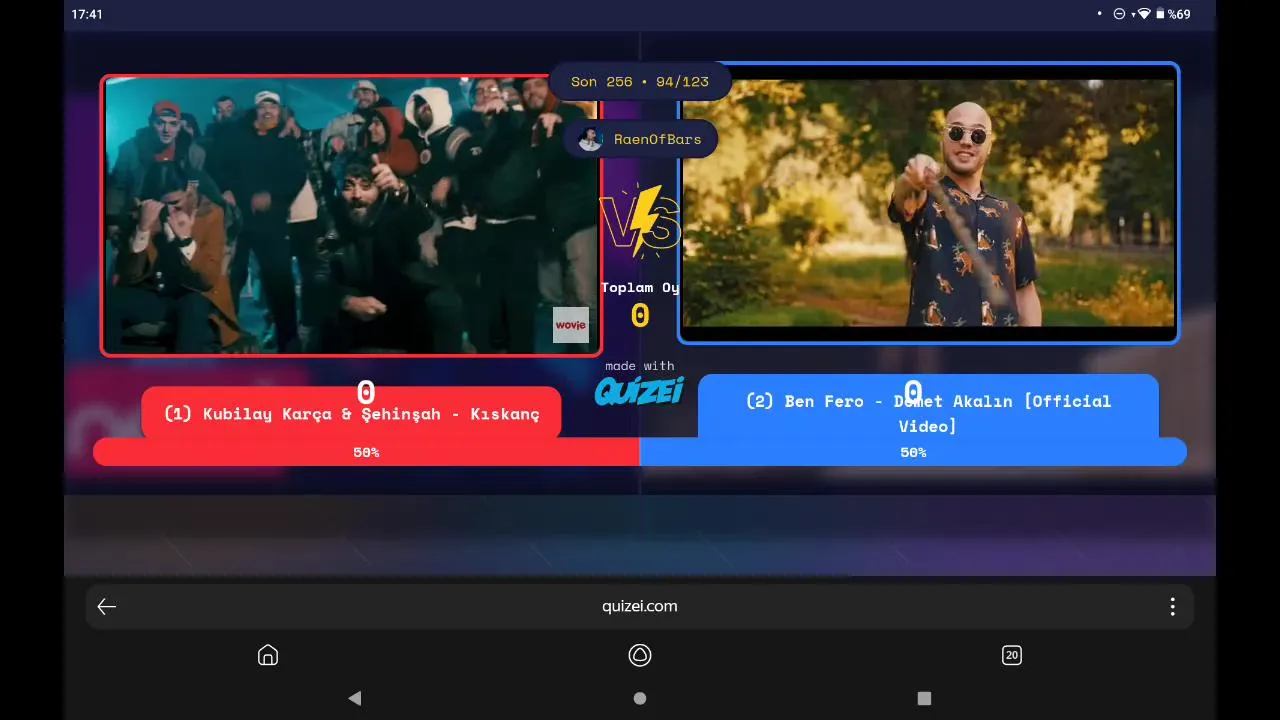Click the 'made with' caption text
The width and height of the screenshot is (1280, 720).
[640, 366]
